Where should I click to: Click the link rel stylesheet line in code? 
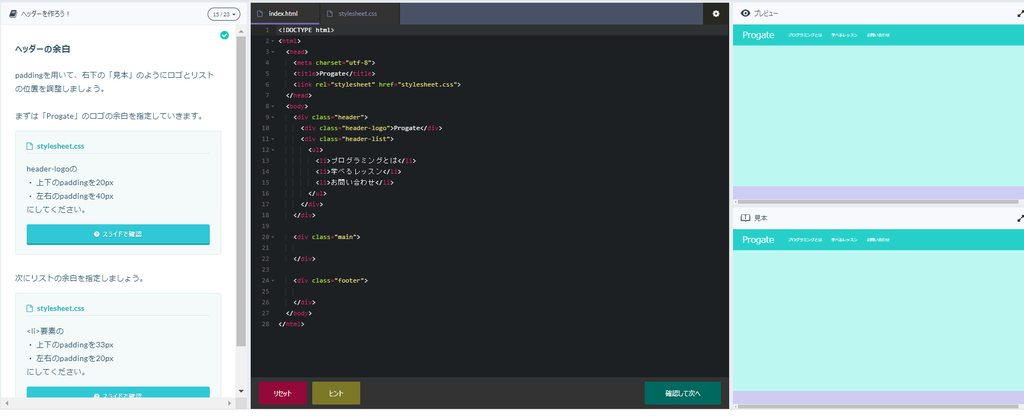[377, 84]
